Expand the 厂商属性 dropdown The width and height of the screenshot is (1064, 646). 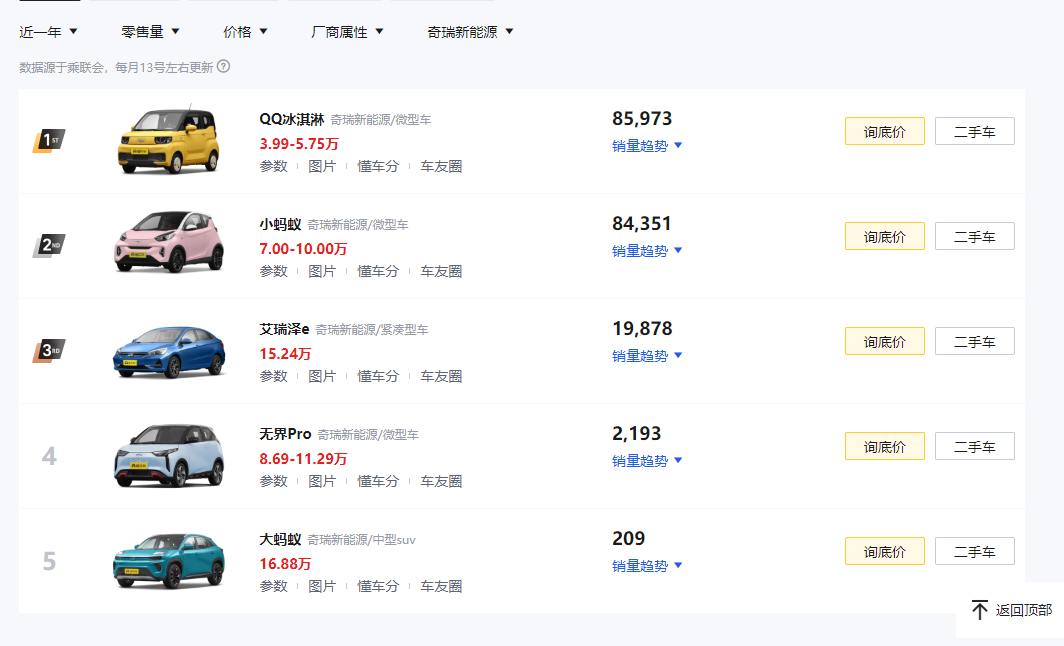pos(347,32)
